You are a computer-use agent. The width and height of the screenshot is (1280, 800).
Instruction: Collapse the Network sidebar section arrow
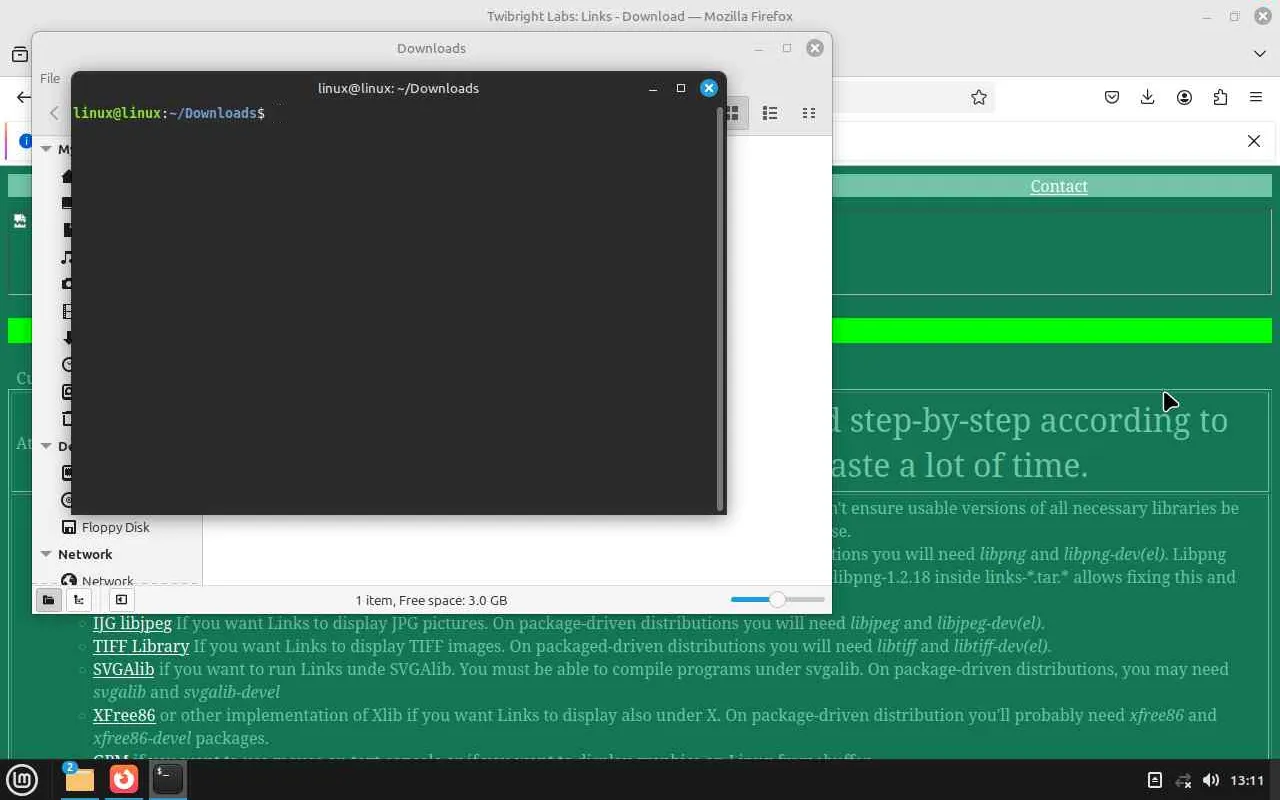pos(46,554)
